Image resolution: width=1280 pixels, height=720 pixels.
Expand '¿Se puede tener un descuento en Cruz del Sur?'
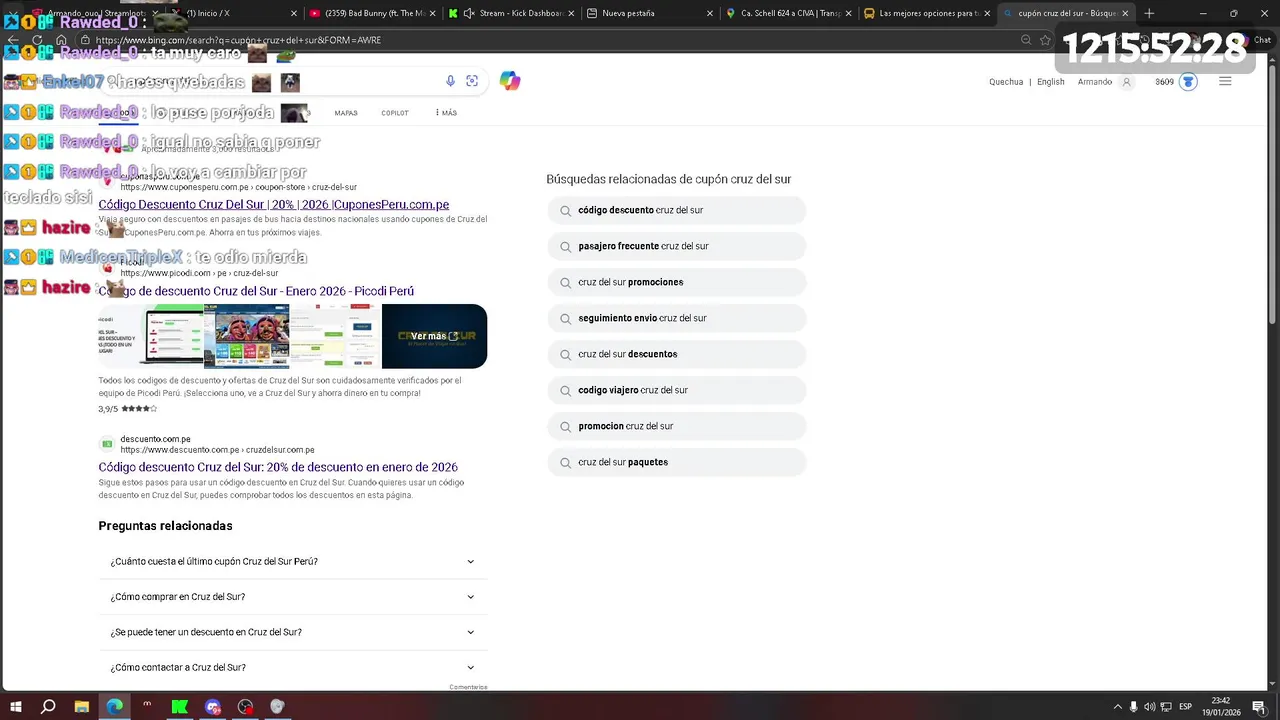(293, 632)
